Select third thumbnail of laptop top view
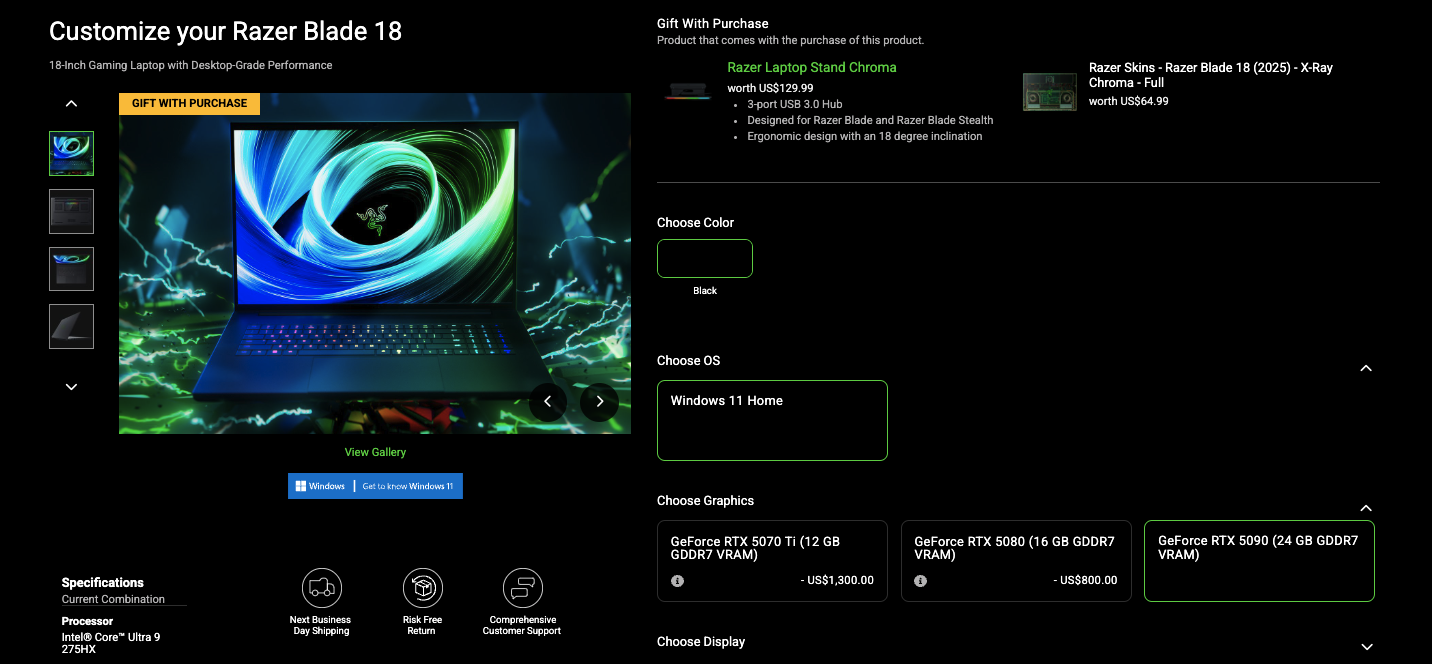 point(71,269)
